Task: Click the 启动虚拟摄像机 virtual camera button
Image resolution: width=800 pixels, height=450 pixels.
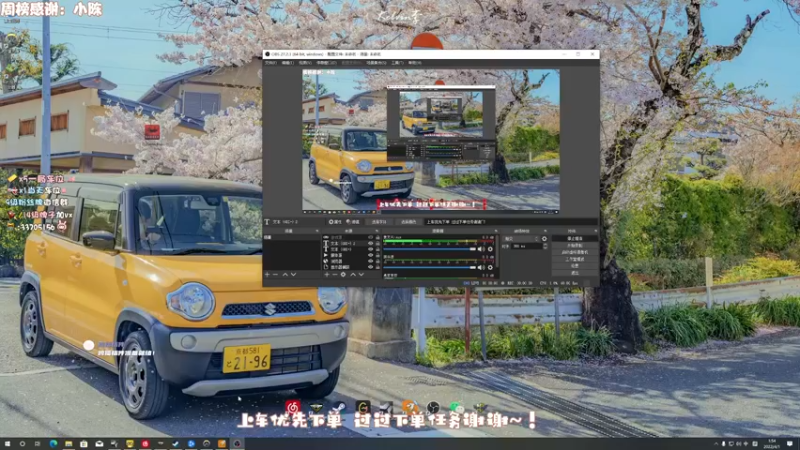Action: coord(575,253)
